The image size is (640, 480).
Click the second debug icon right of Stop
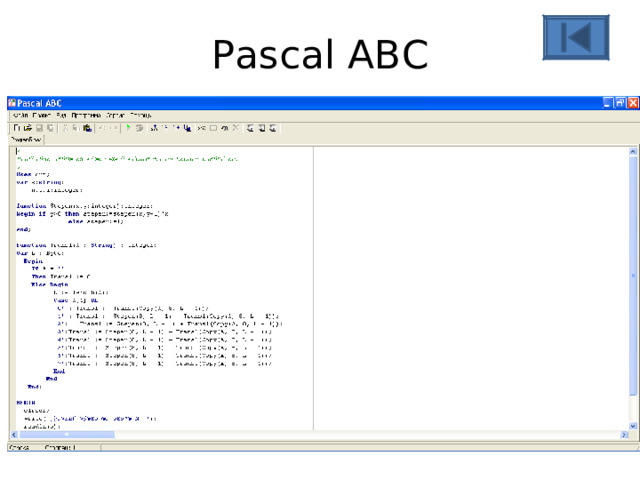(165, 128)
